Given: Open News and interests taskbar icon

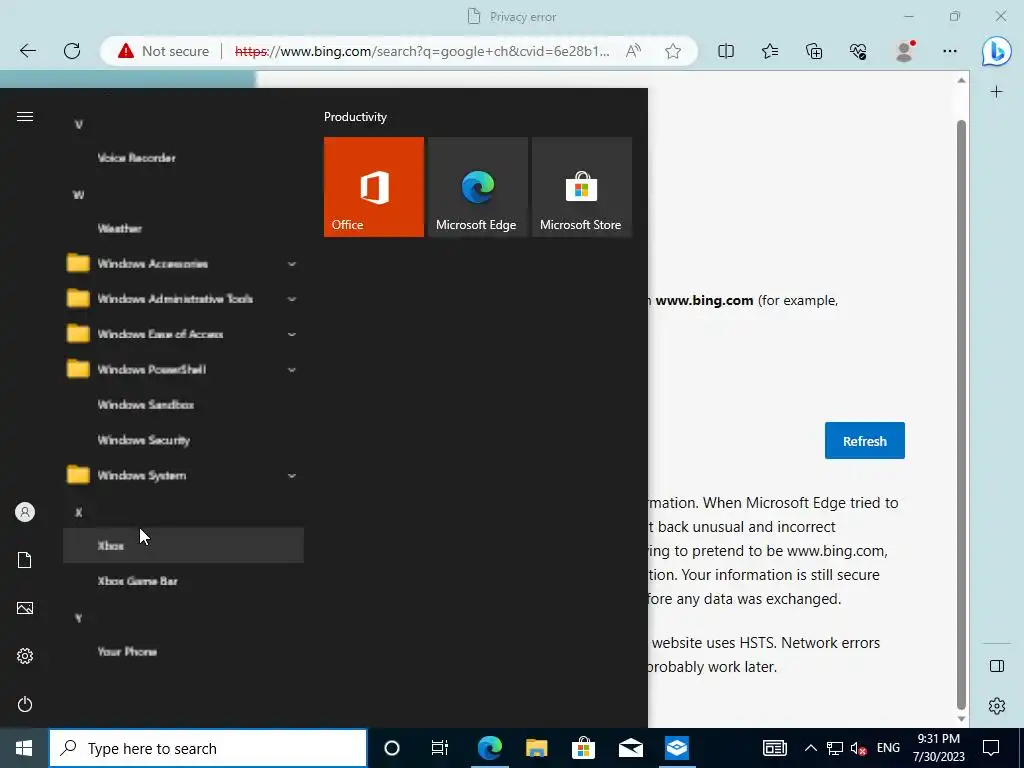Looking at the screenshot, I should tap(775, 748).
